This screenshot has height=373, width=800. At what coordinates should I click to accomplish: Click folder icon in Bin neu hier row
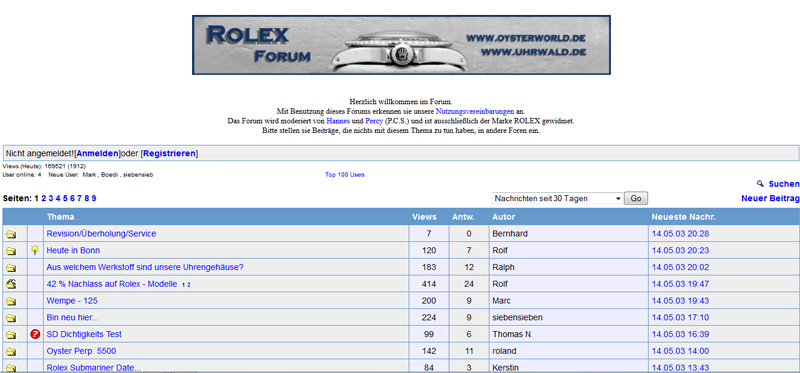(x=11, y=318)
